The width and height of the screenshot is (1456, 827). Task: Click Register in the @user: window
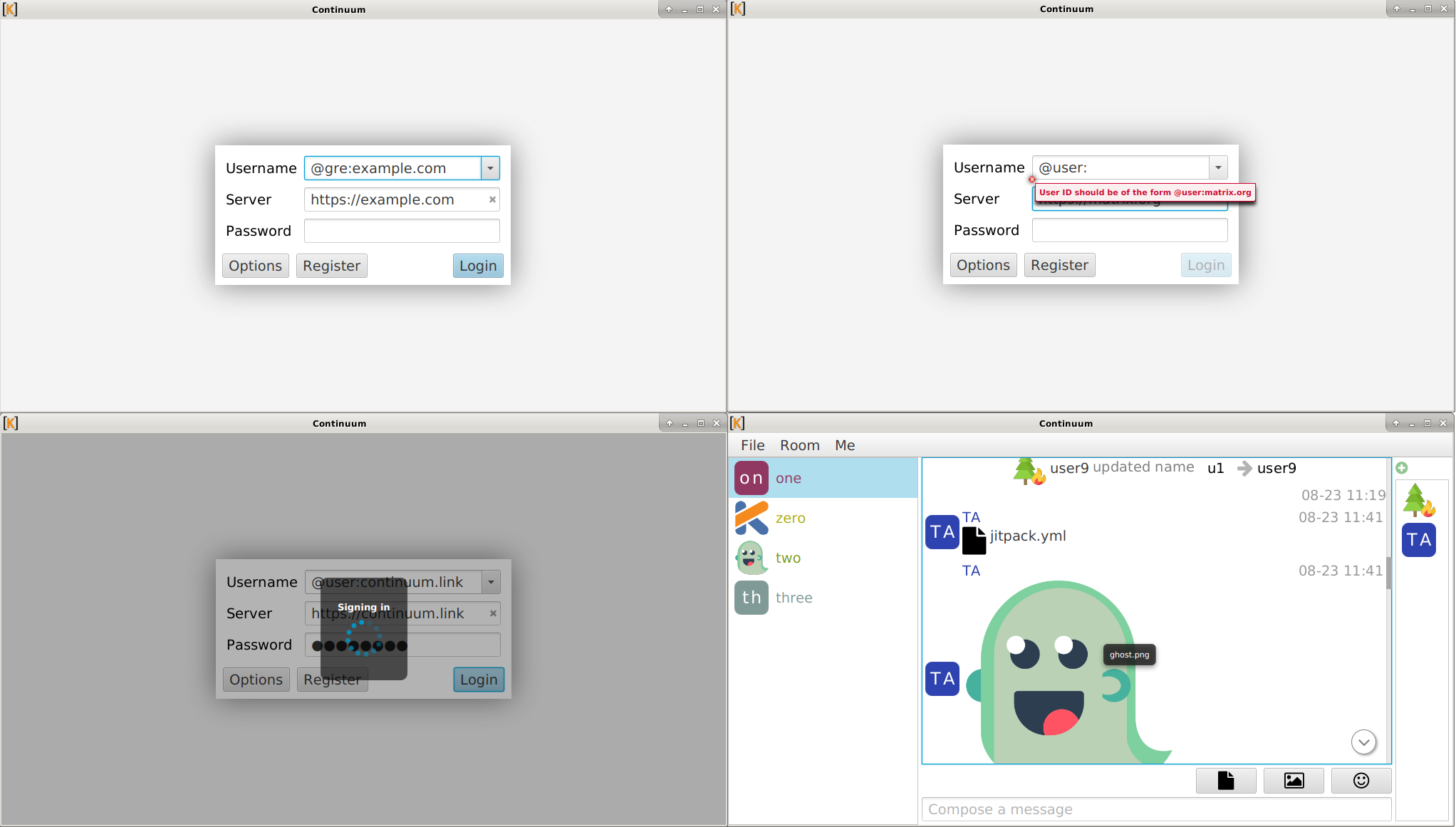(1059, 265)
